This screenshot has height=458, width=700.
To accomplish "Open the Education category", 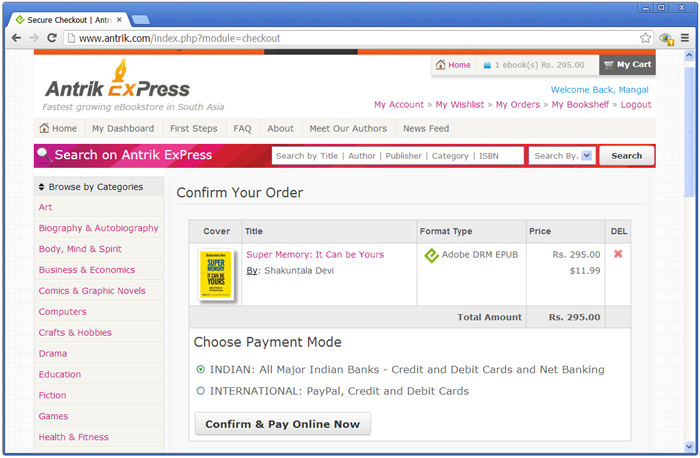I will tap(60, 375).
